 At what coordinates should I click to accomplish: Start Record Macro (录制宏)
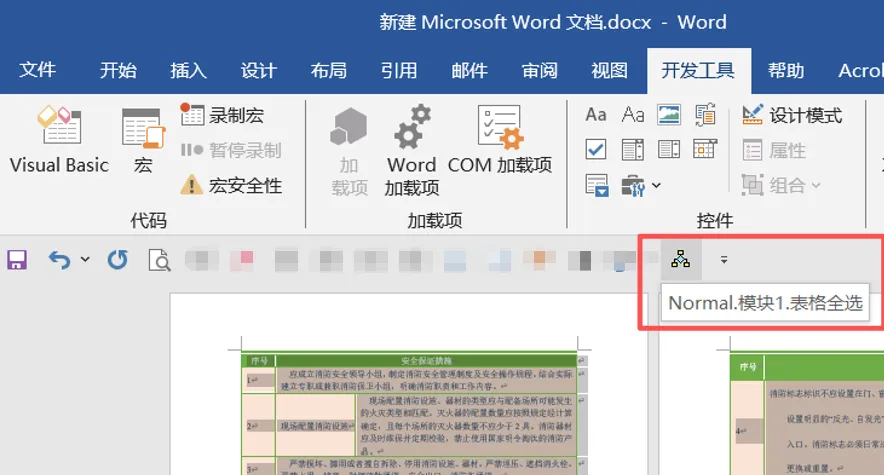pyautogui.click(x=223, y=116)
